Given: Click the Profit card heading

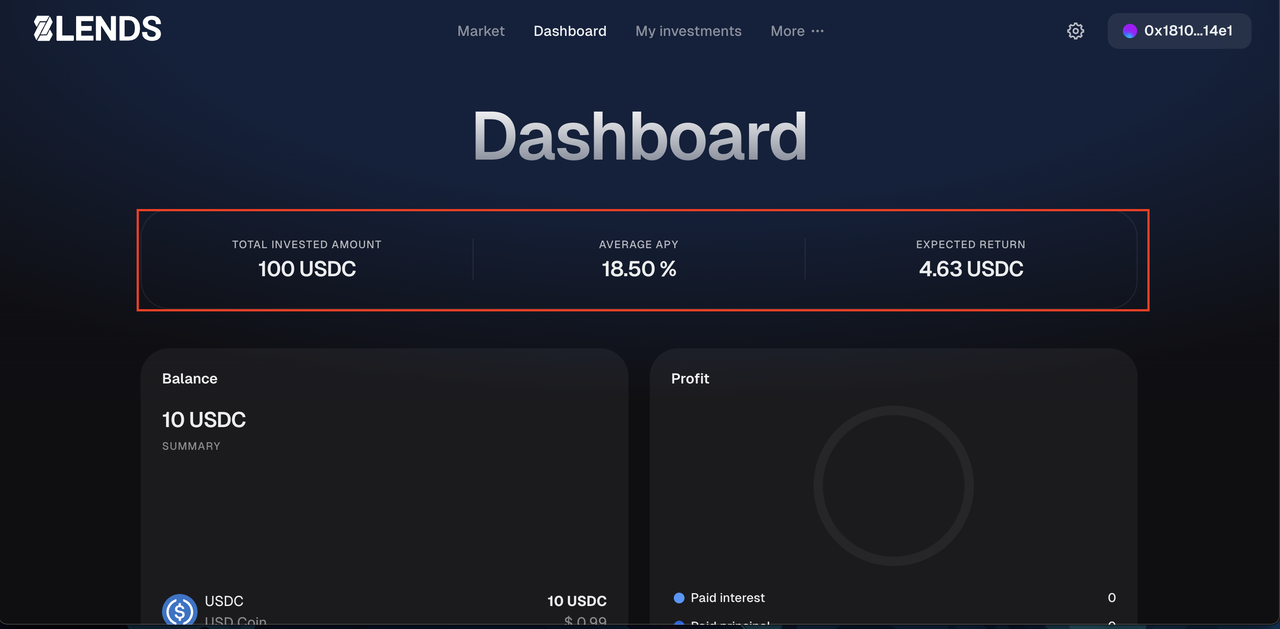Looking at the screenshot, I should pos(690,379).
